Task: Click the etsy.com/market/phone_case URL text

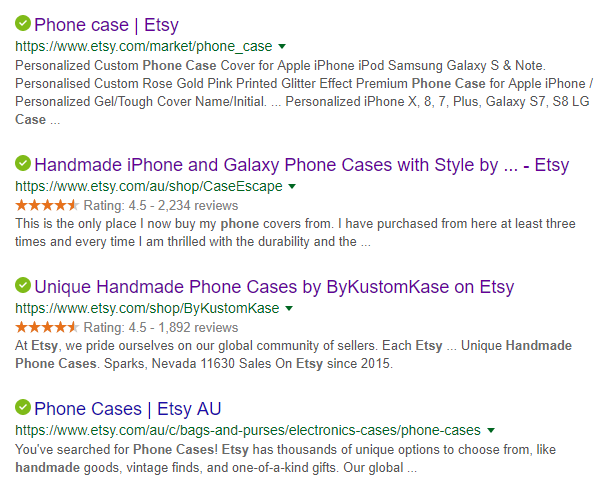Action: point(144,46)
